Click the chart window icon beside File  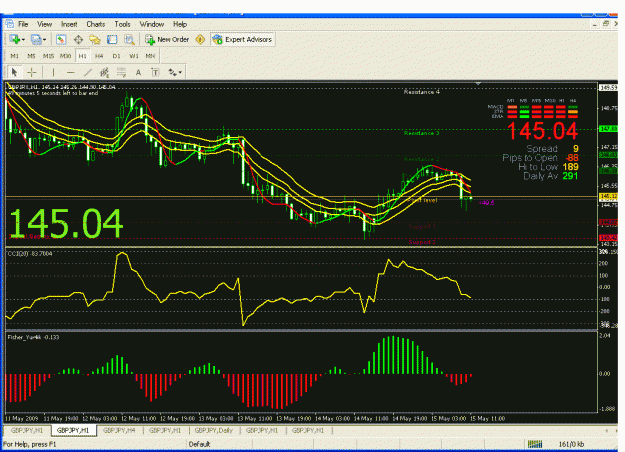coord(10,24)
